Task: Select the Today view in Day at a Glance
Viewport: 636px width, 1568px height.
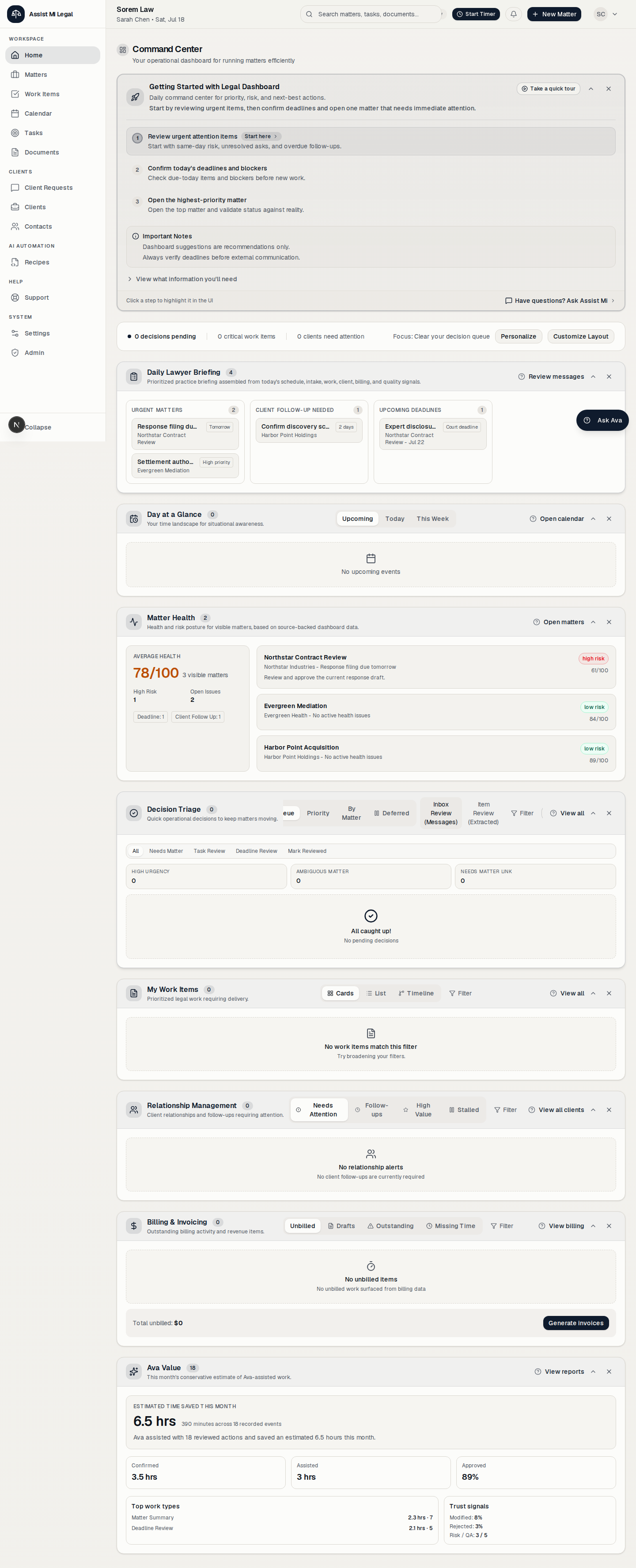Action: (x=395, y=519)
